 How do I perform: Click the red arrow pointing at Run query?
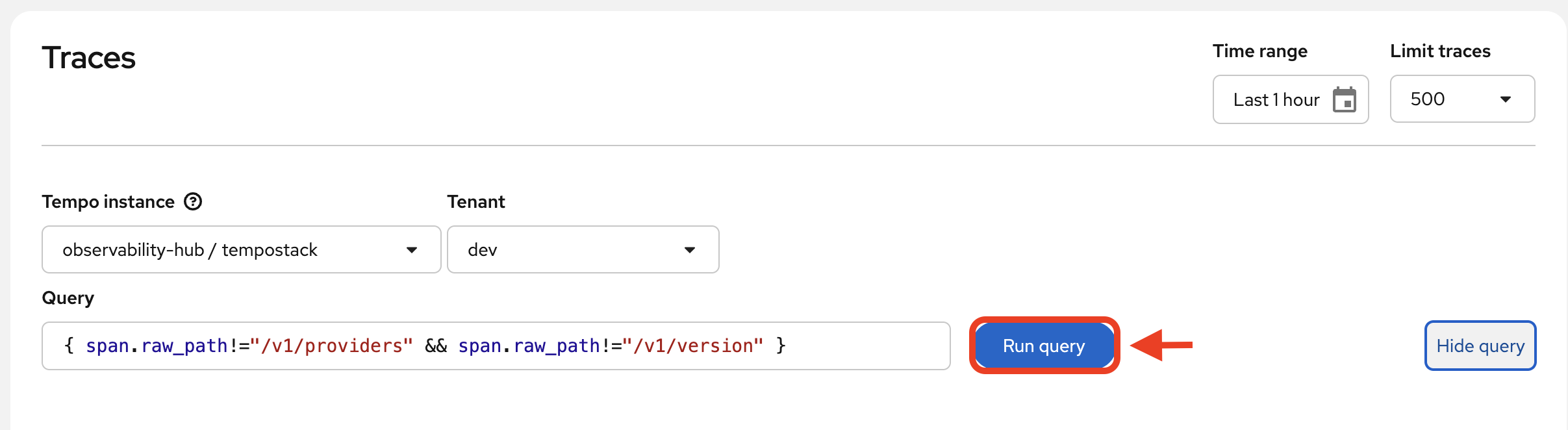point(1163,346)
